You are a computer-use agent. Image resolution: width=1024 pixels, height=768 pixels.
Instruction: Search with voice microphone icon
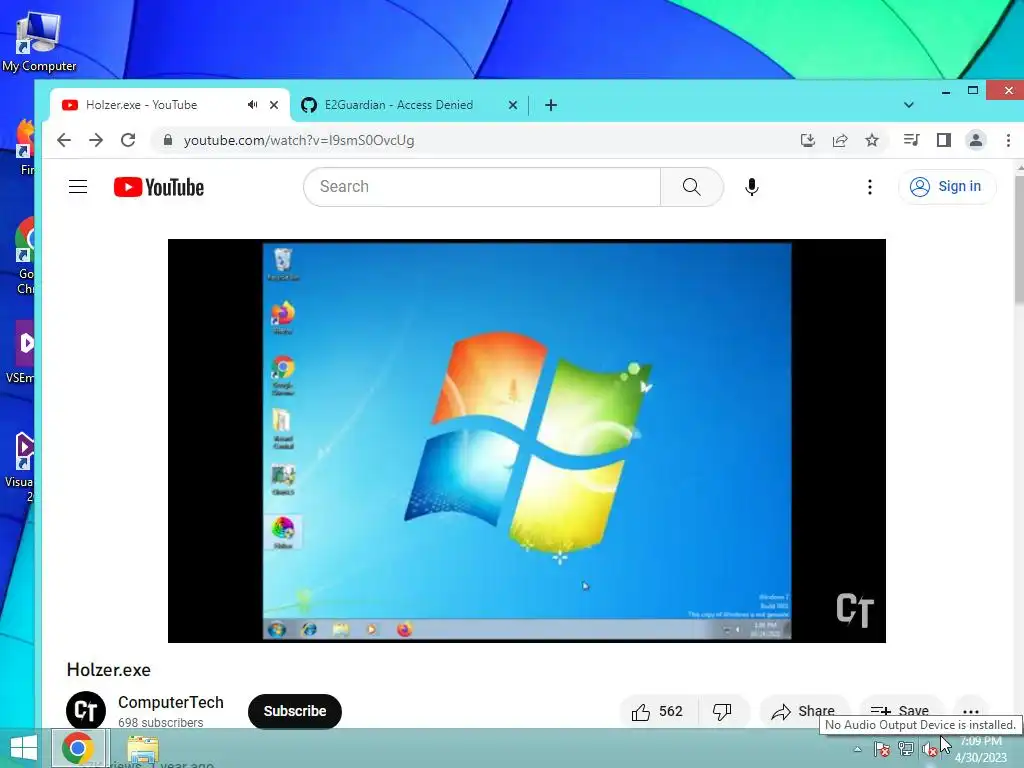(752, 187)
